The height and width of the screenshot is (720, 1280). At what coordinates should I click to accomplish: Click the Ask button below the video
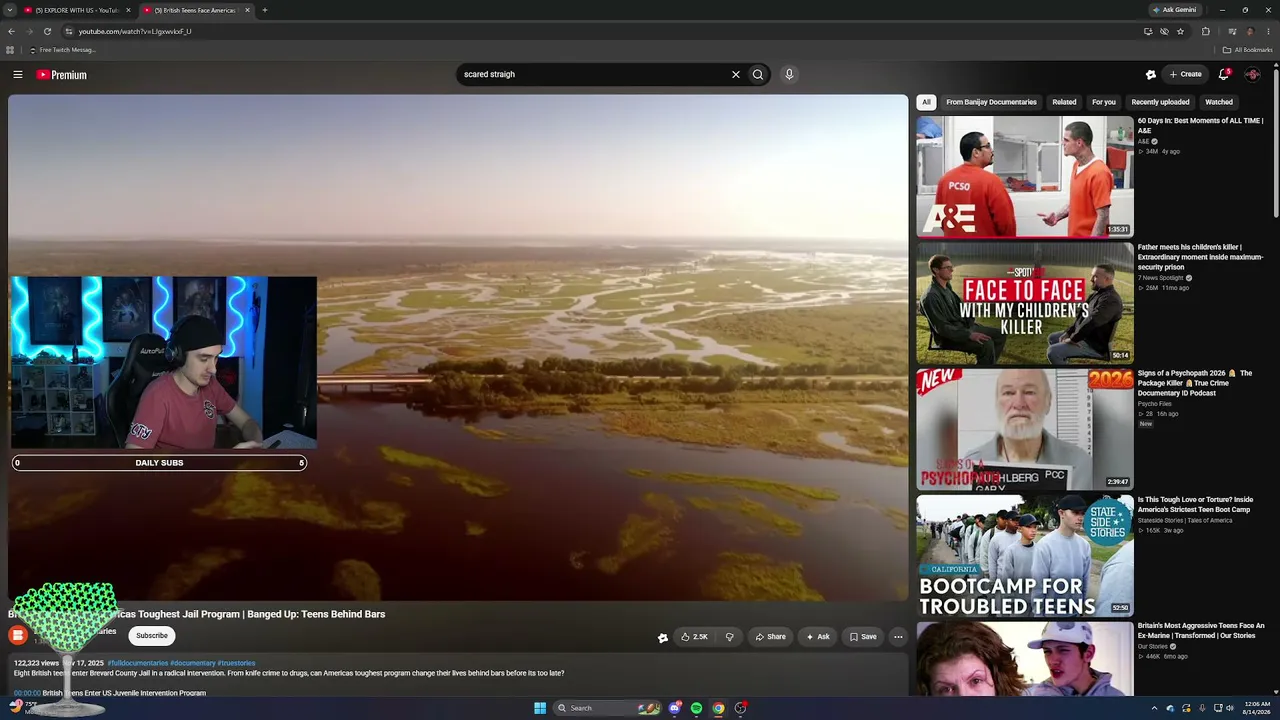(818, 637)
